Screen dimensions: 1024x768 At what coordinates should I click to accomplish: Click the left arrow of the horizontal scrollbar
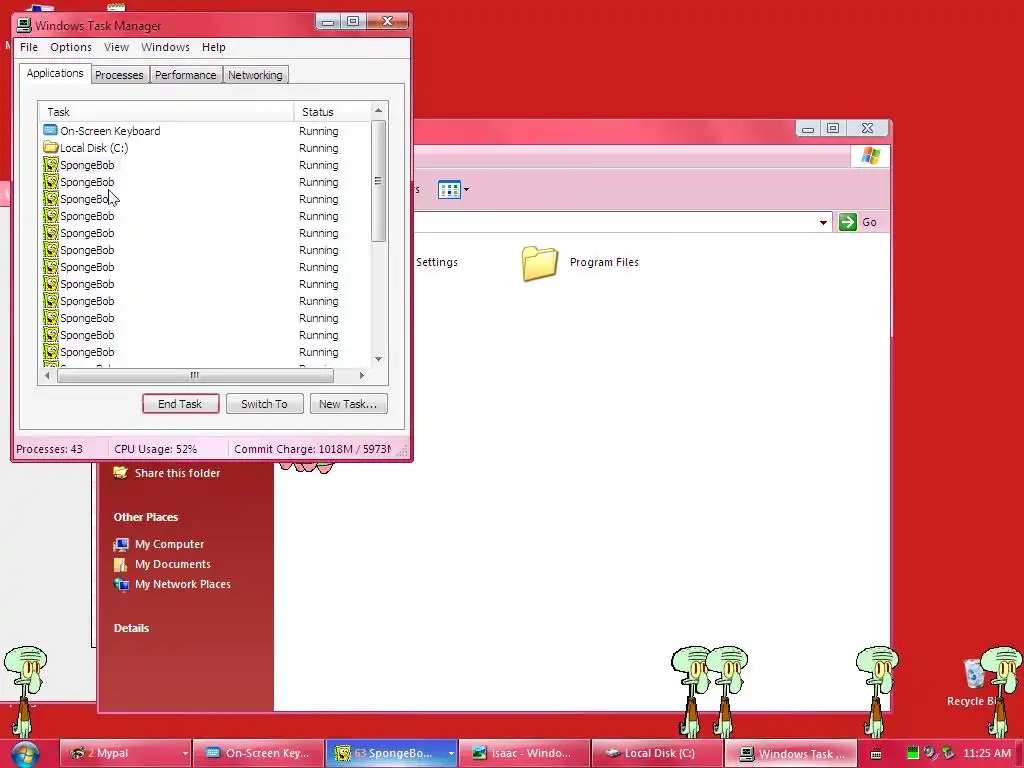pyautogui.click(x=47, y=376)
